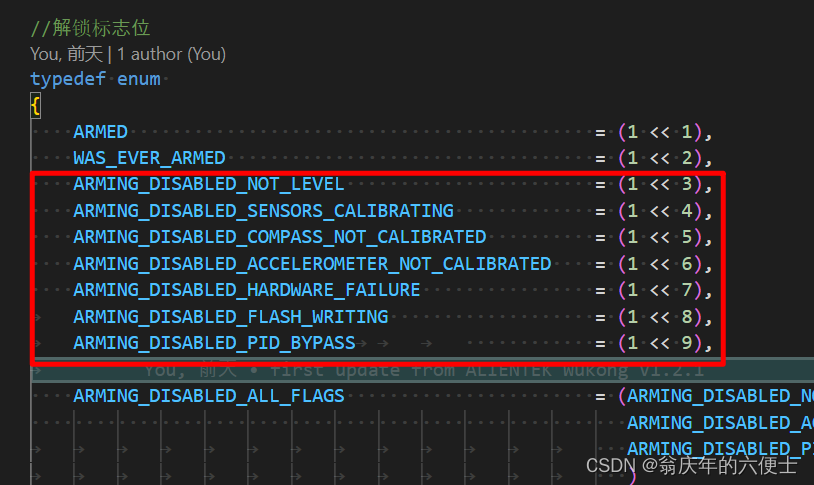The width and height of the screenshot is (814, 485).
Task: Click ARMING_DISABLED_FLASH_WRITING identifier
Action: (x=231, y=317)
